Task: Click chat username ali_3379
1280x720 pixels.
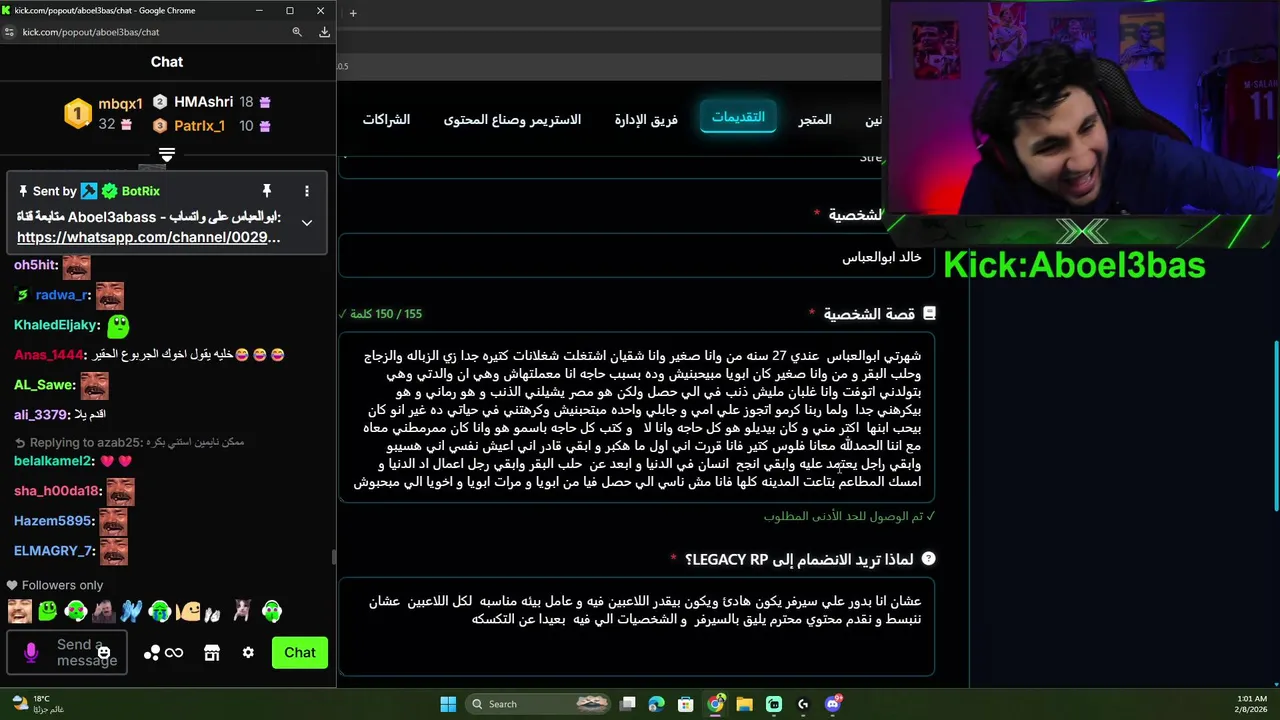Action: point(41,414)
